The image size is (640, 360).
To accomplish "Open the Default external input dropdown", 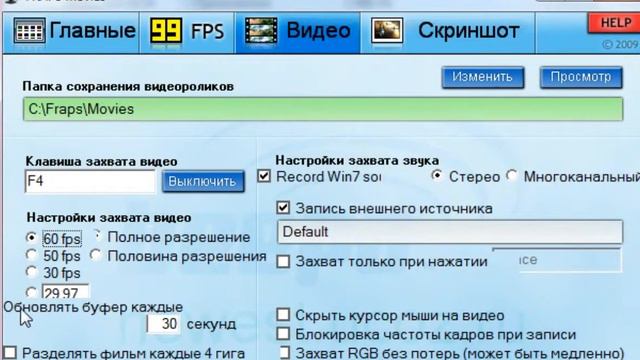I will [450, 232].
